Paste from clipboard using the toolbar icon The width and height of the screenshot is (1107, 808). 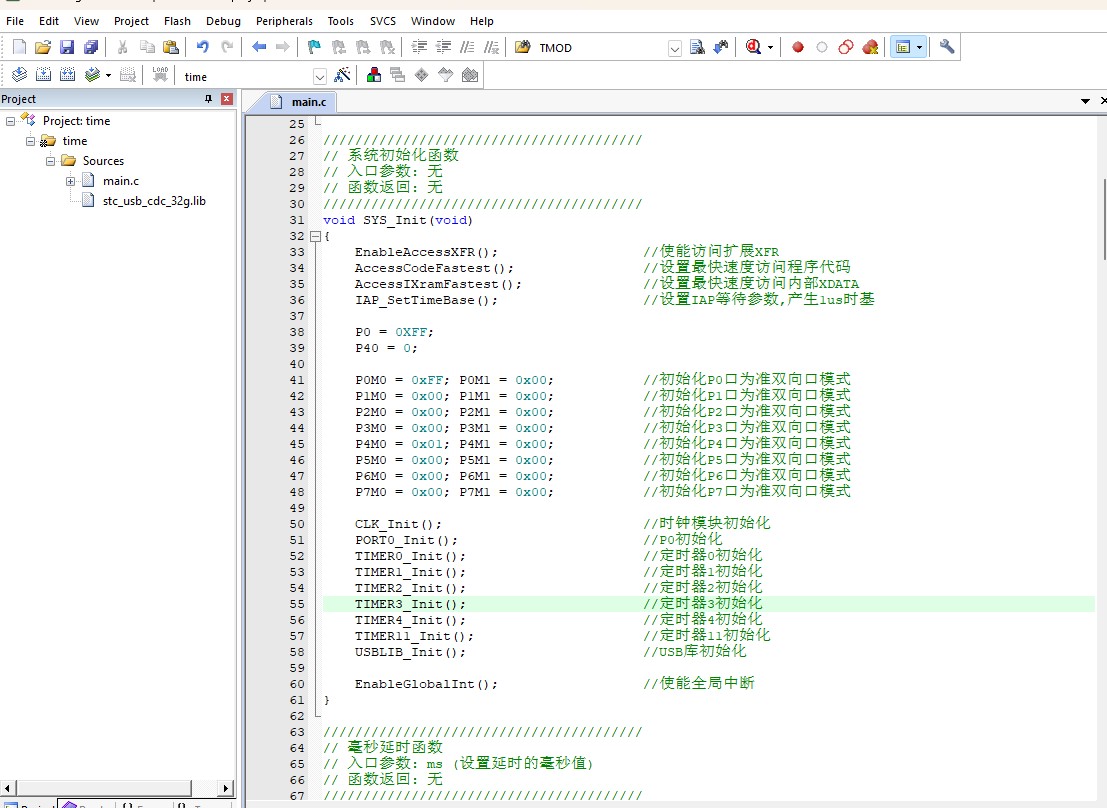coord(171,47)
